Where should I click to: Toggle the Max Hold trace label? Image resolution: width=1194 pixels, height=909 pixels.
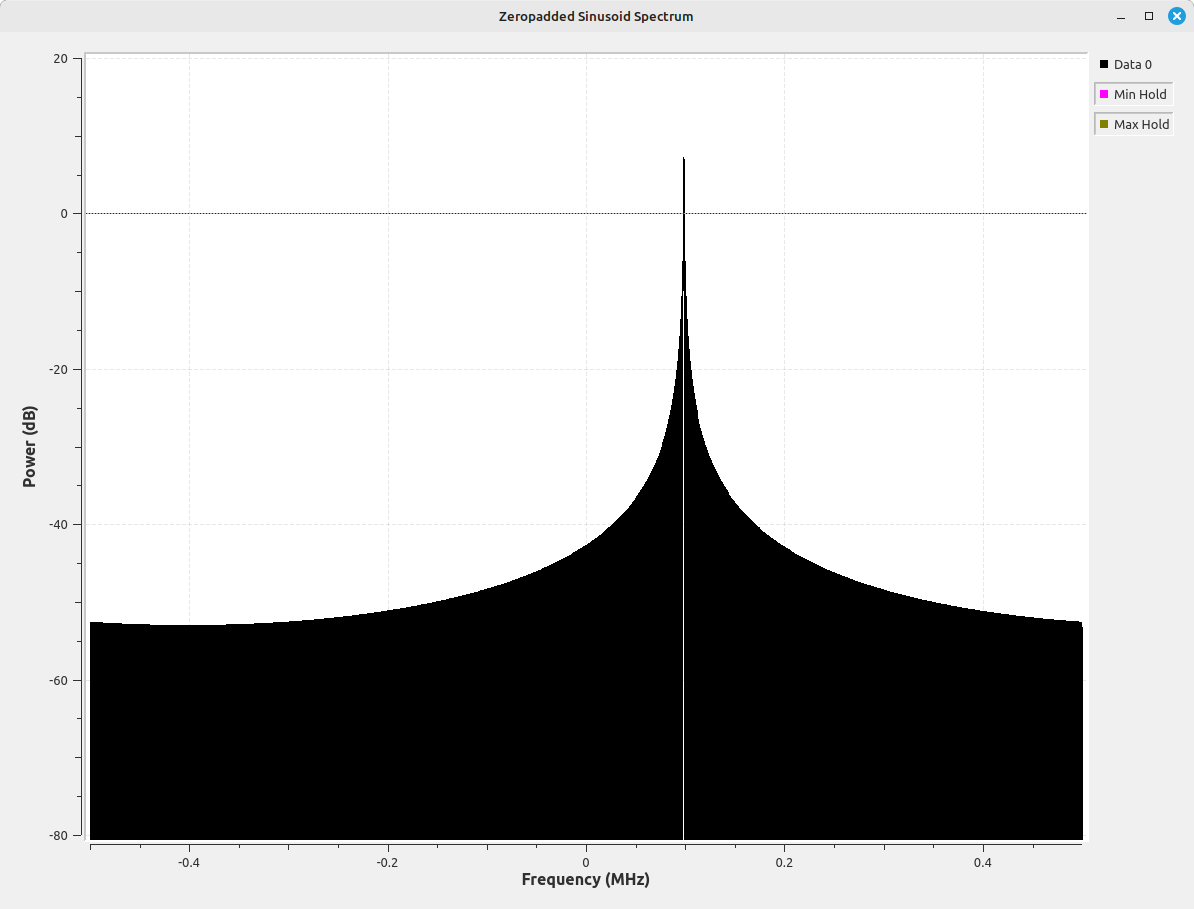pos(1141,124)
